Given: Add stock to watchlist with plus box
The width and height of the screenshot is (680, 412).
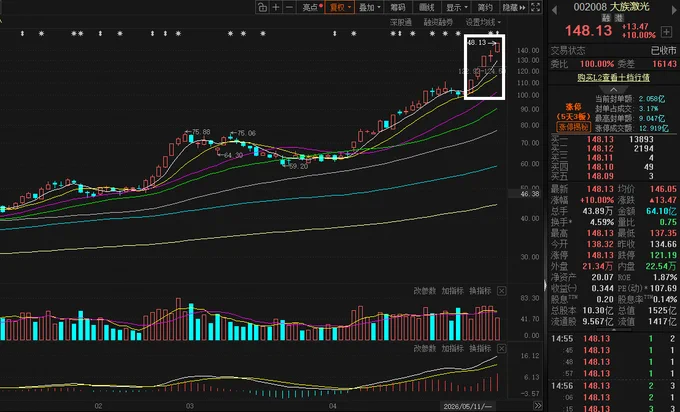Looking at the screenshot, I should point(666,32).
